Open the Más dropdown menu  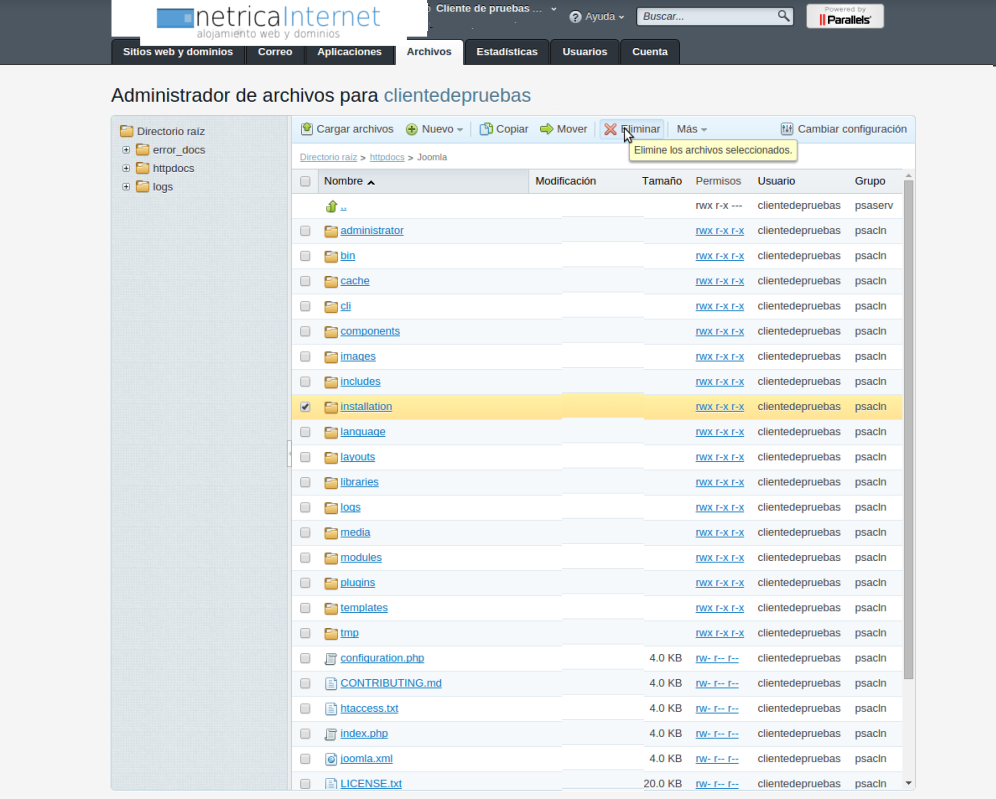coord(691,129)
